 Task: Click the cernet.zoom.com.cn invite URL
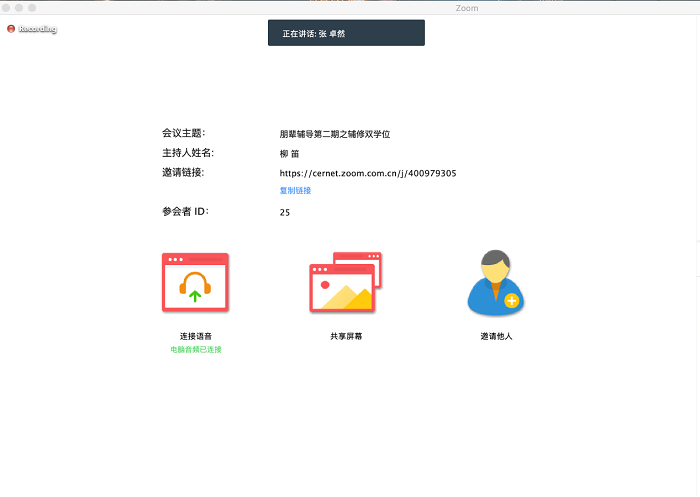(368, 173)
